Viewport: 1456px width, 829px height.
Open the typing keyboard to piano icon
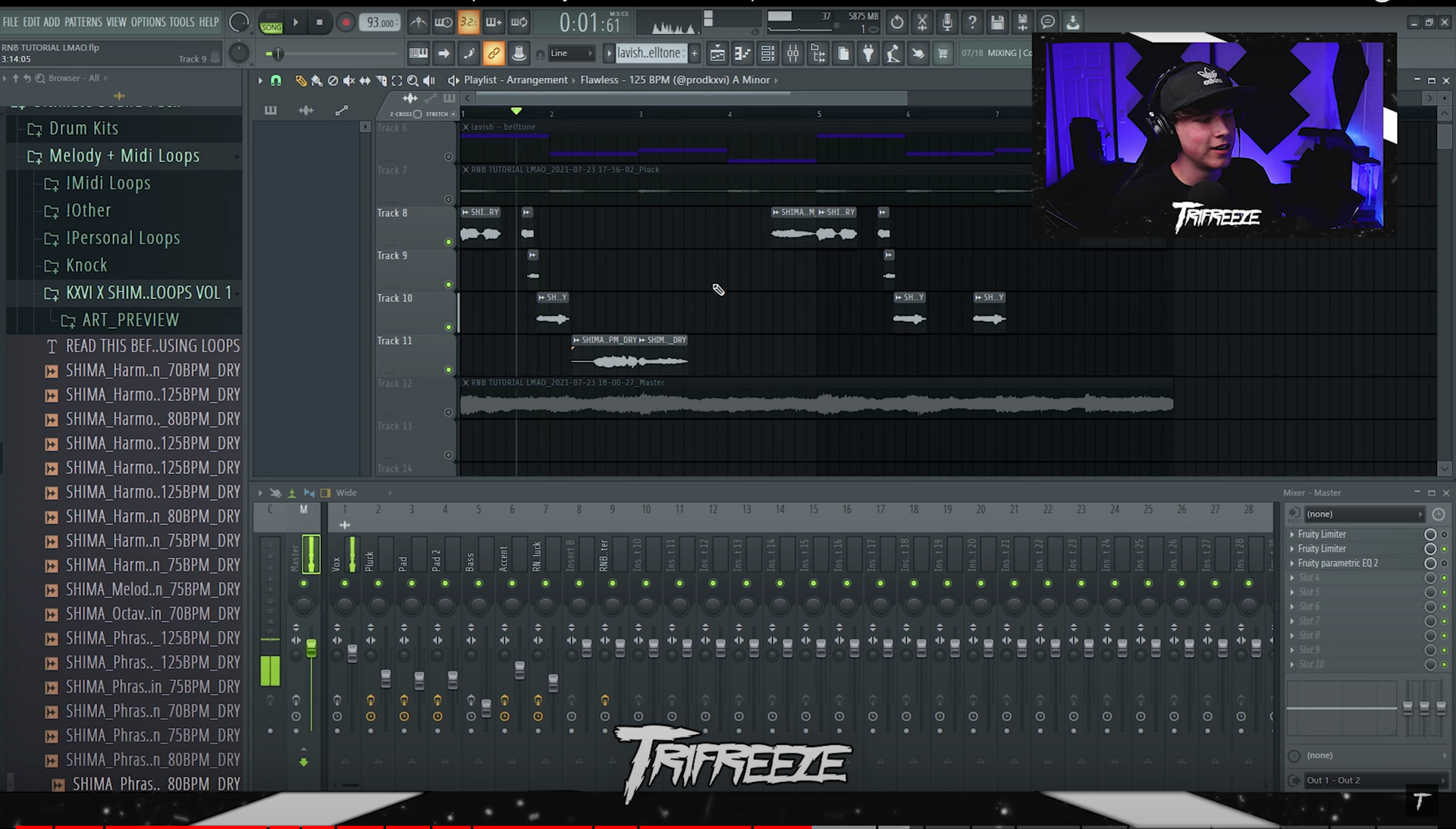pos(418,53)
